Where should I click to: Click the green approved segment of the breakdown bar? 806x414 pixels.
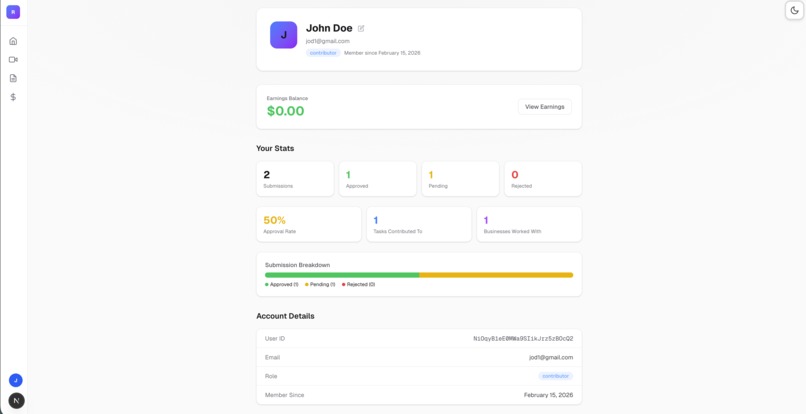coord(342,275)
